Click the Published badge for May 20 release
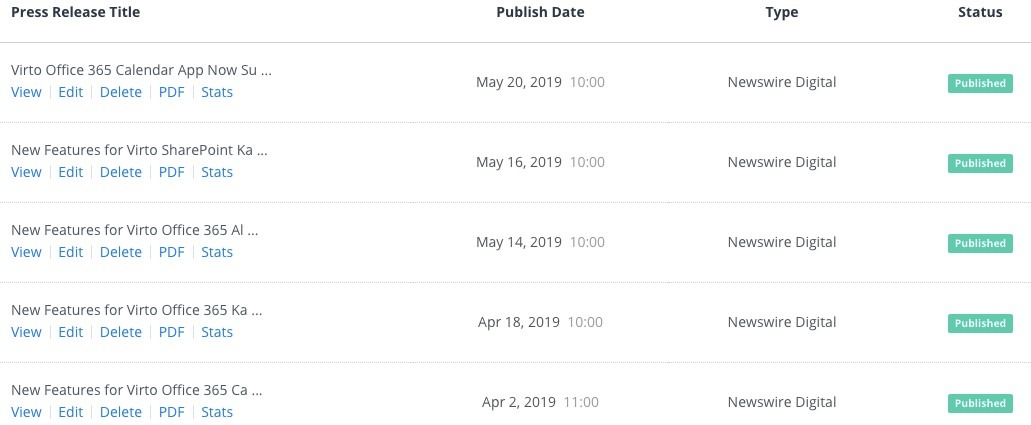This screenshot has width=1031, height=425. coord(980,84)
